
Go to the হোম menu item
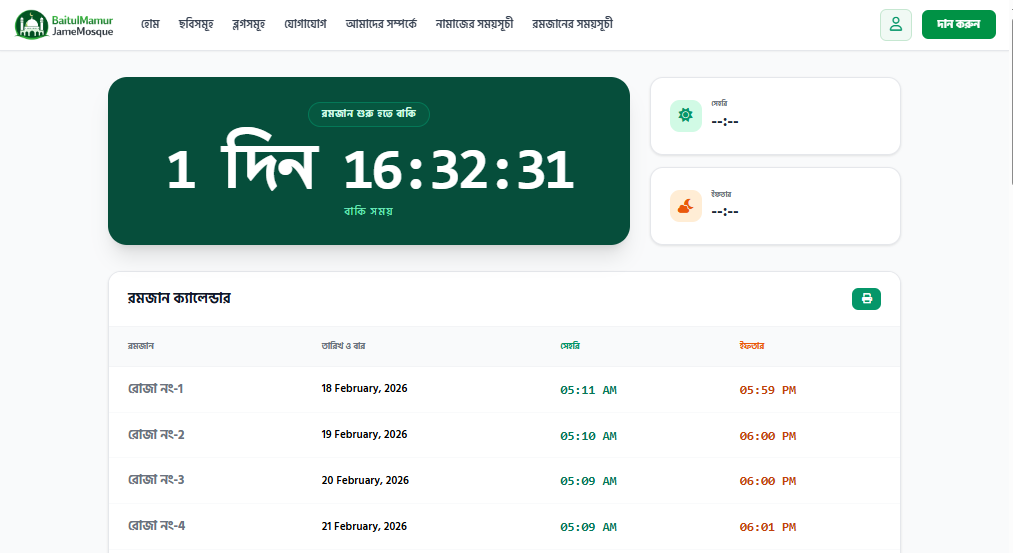(151, 24)
